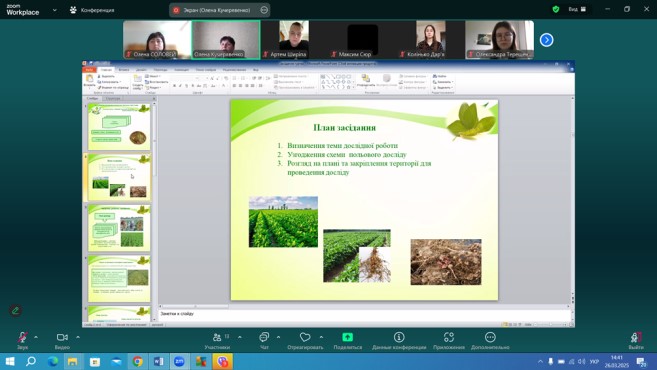Click the Найти find command in ribbon
657x370 pixels.
[440, 76]
